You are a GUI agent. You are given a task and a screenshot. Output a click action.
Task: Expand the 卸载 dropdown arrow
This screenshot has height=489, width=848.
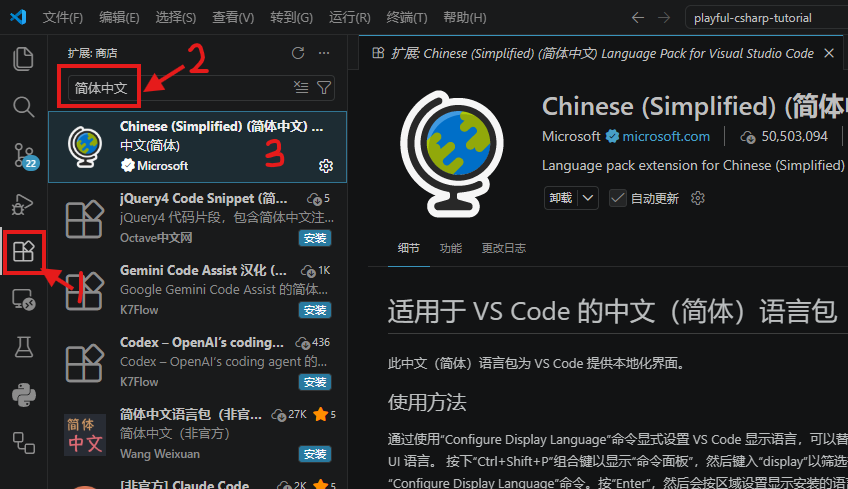[588, 199]
